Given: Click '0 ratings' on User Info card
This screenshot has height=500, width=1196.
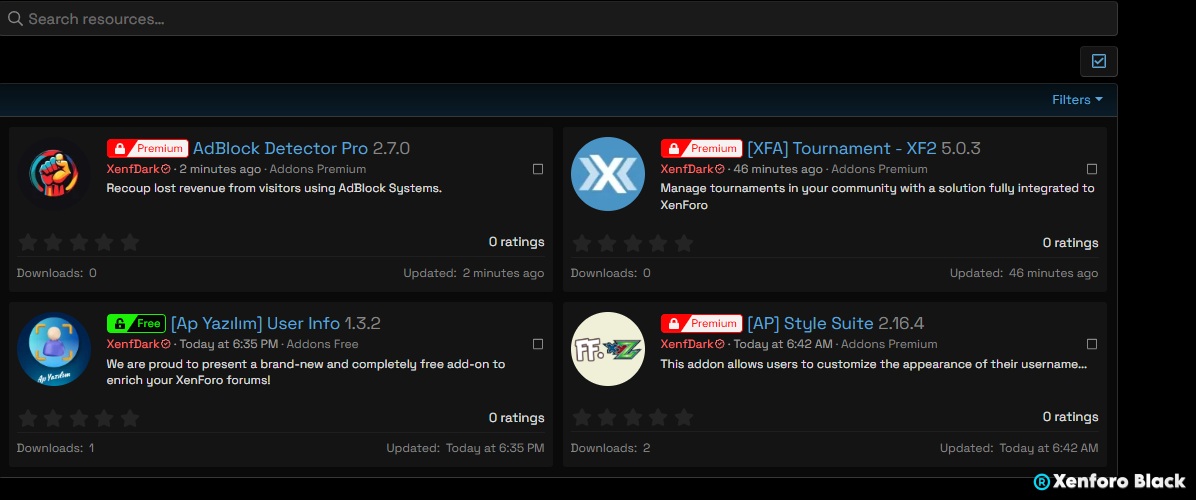Looking at the screenshot, I should point(516,418).
